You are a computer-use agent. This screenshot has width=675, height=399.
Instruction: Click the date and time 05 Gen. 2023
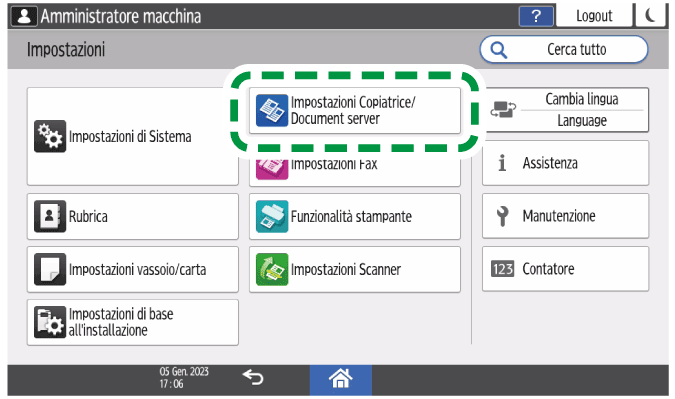click(184, 377)
